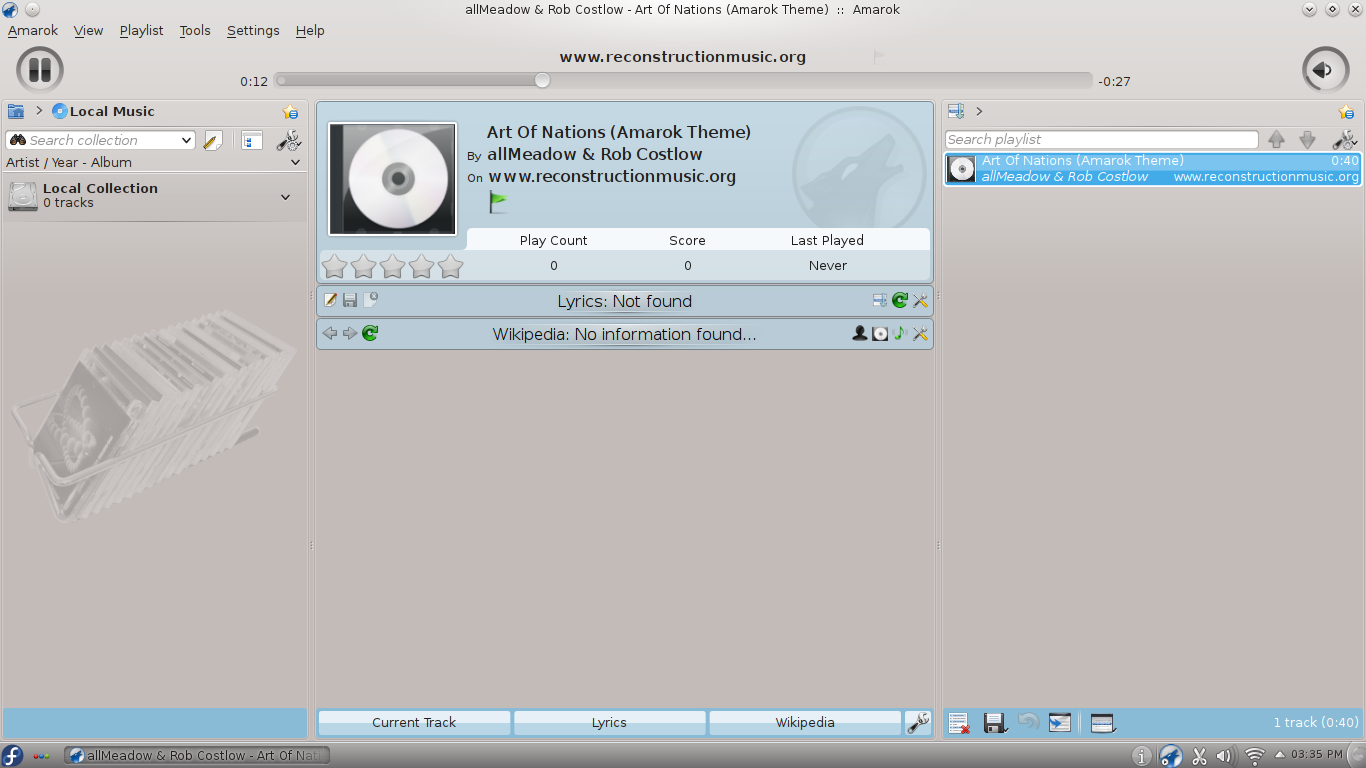1366x768 pixels.
Task: Click the breadcrumb arrow before Local Music
Action: (39, 111)
